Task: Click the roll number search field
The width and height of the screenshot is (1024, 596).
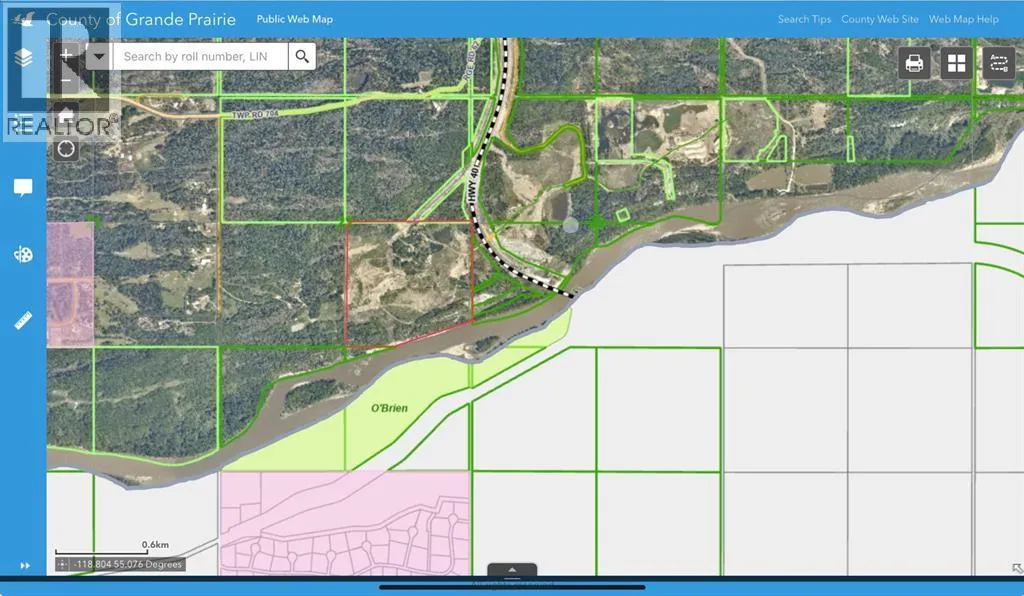Action: pos(200,56)
